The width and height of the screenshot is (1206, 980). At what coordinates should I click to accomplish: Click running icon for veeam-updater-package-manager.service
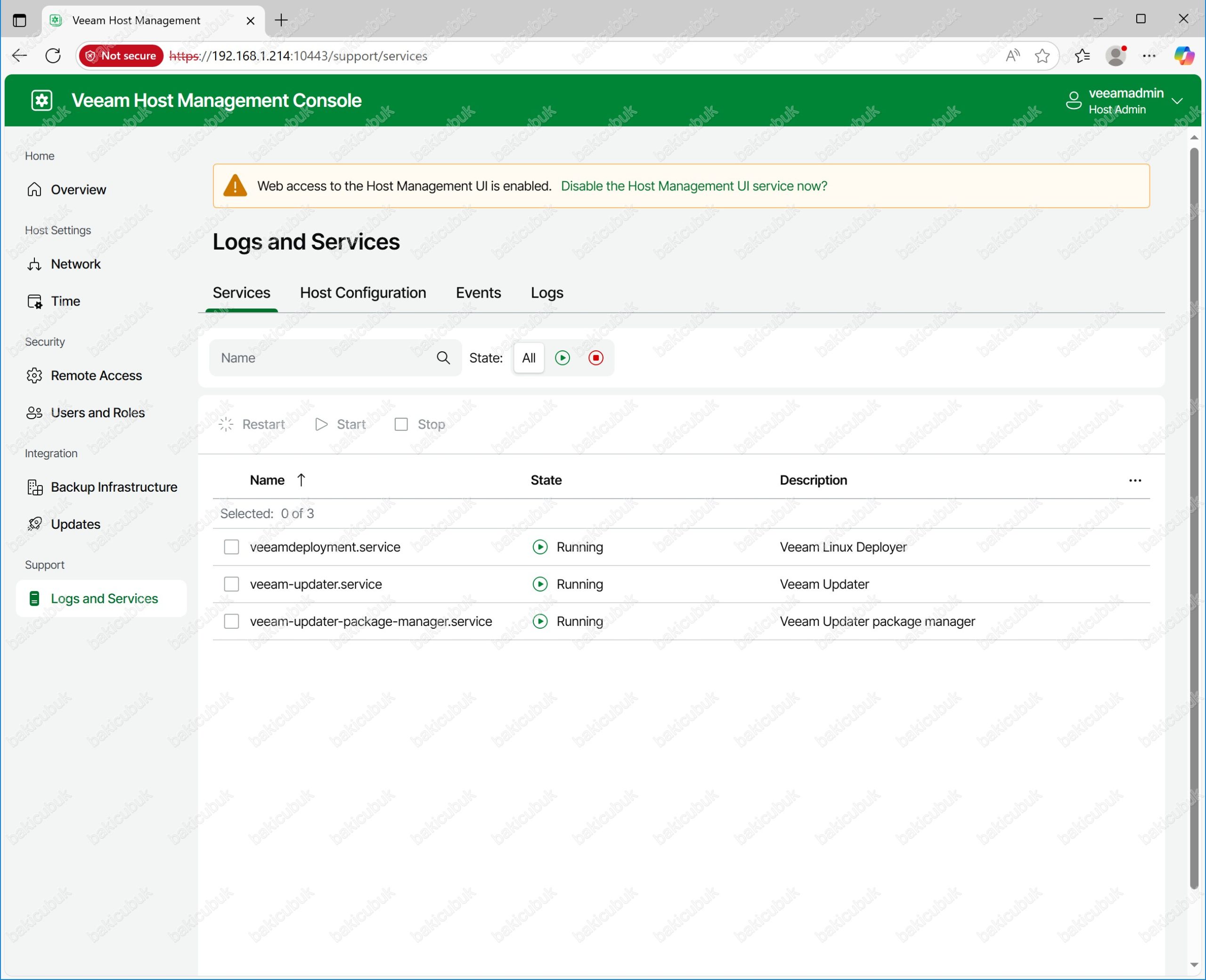(x=540, y=622)
